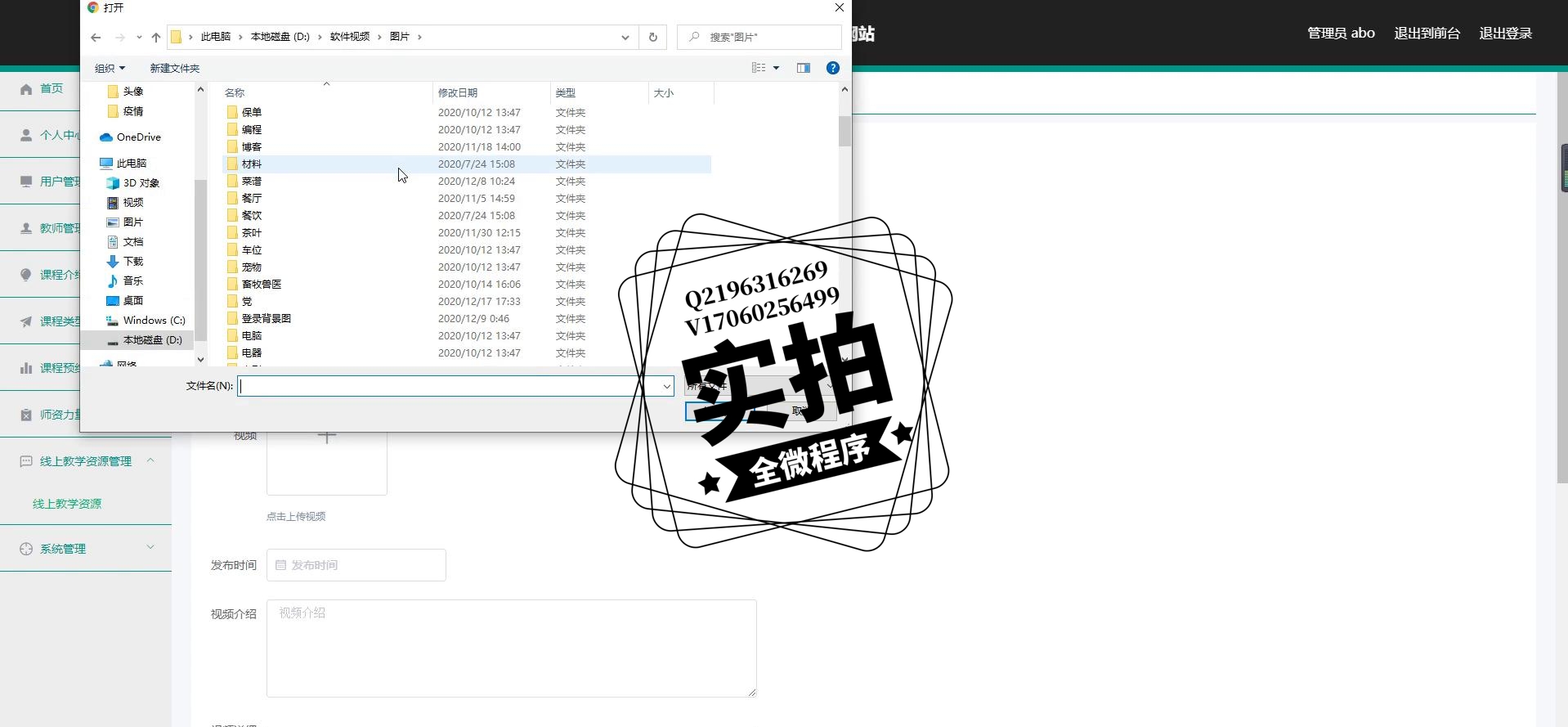Select the 茶叶 folder
1568x727 pixels.
click(467, 233)
